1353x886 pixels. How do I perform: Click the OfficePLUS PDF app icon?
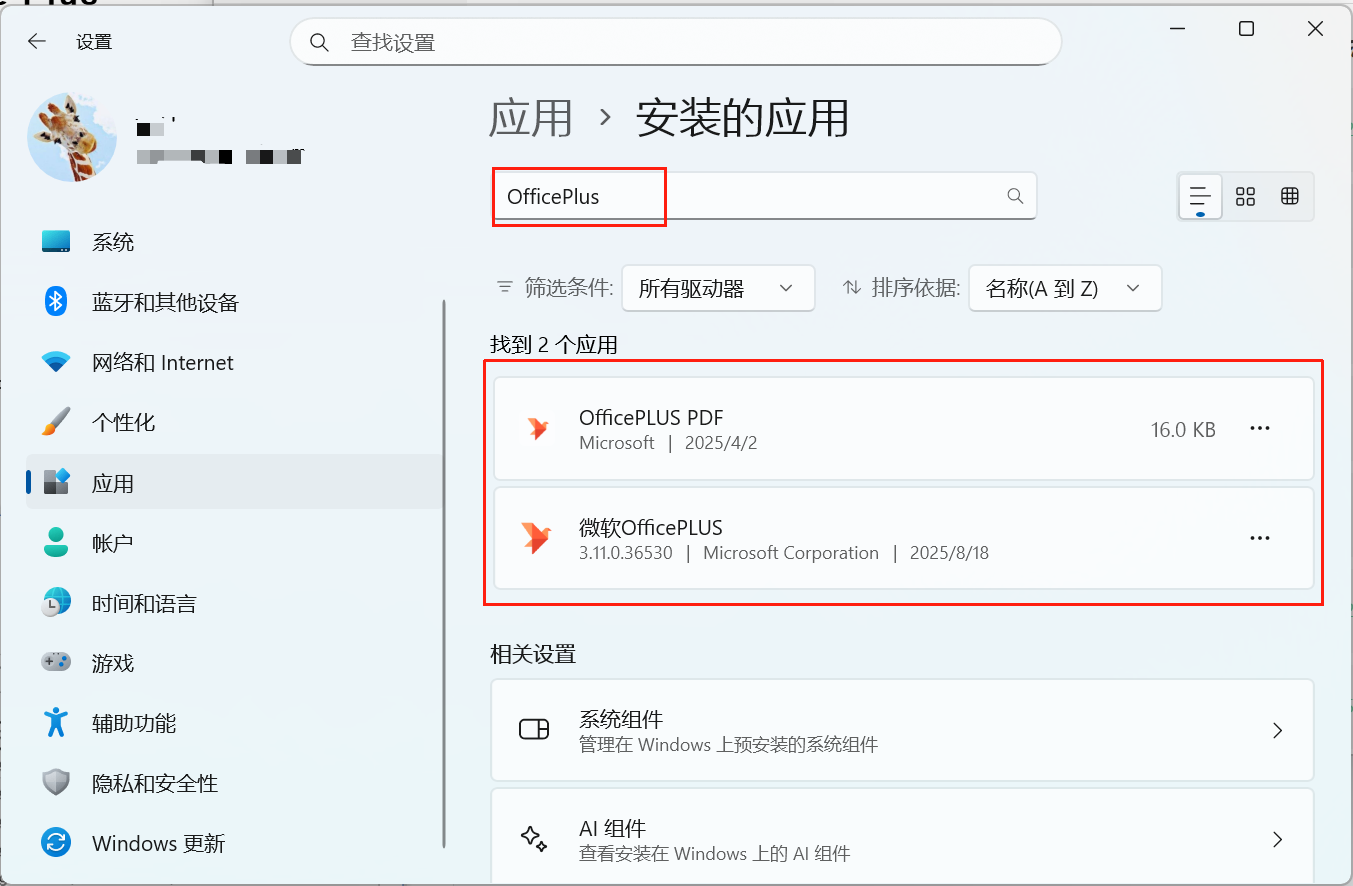point(537,429)
